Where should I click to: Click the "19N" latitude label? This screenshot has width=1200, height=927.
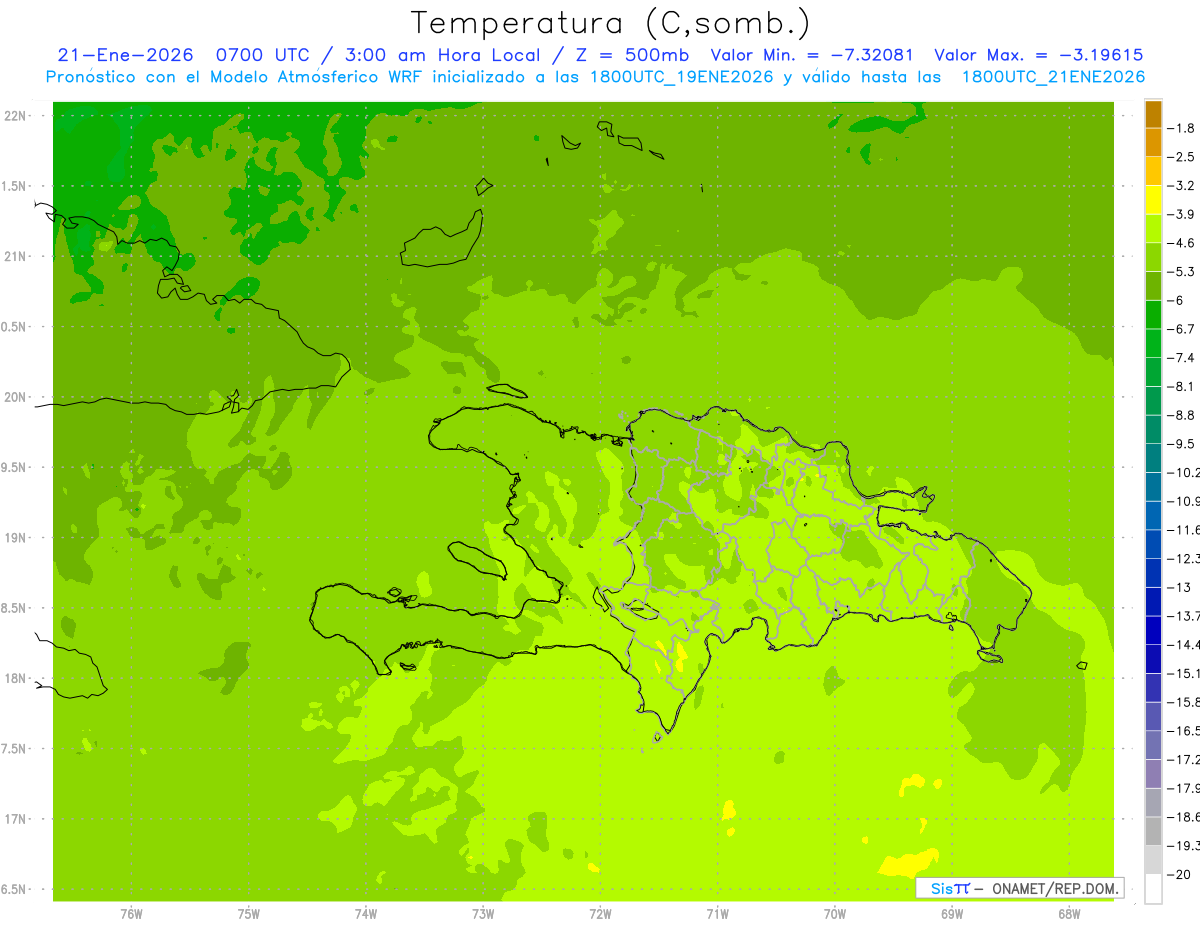[x=17, y=538]
